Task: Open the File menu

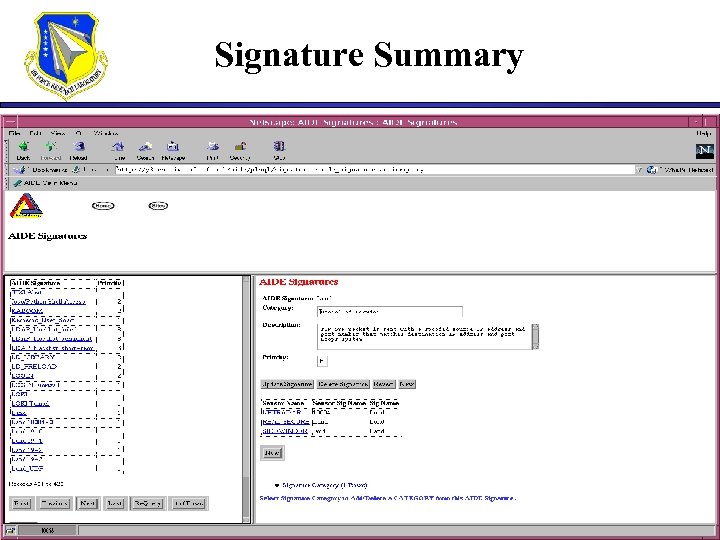Action: tap(15, 133)
